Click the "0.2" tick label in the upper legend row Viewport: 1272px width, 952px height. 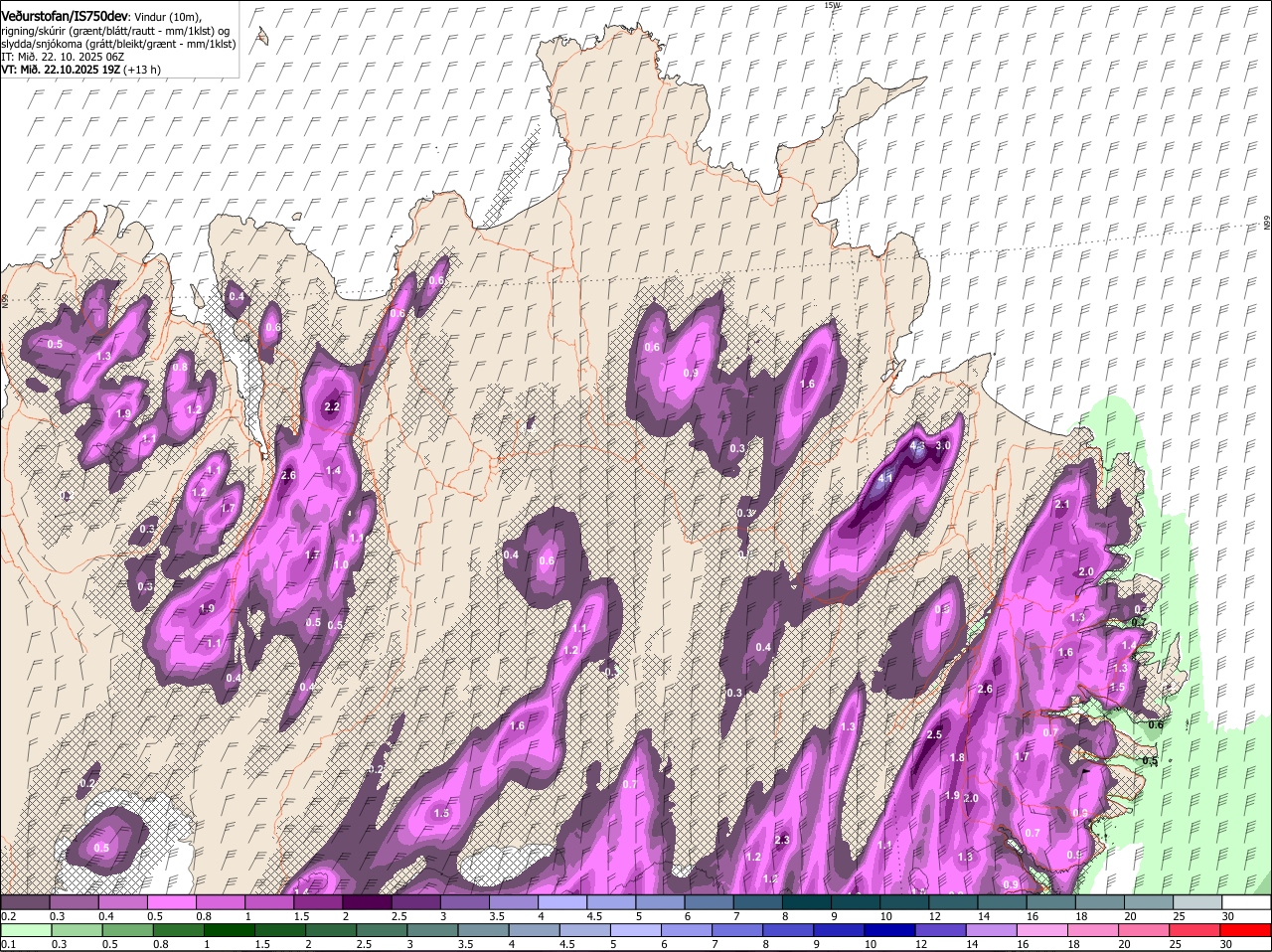tap(8, 916)
